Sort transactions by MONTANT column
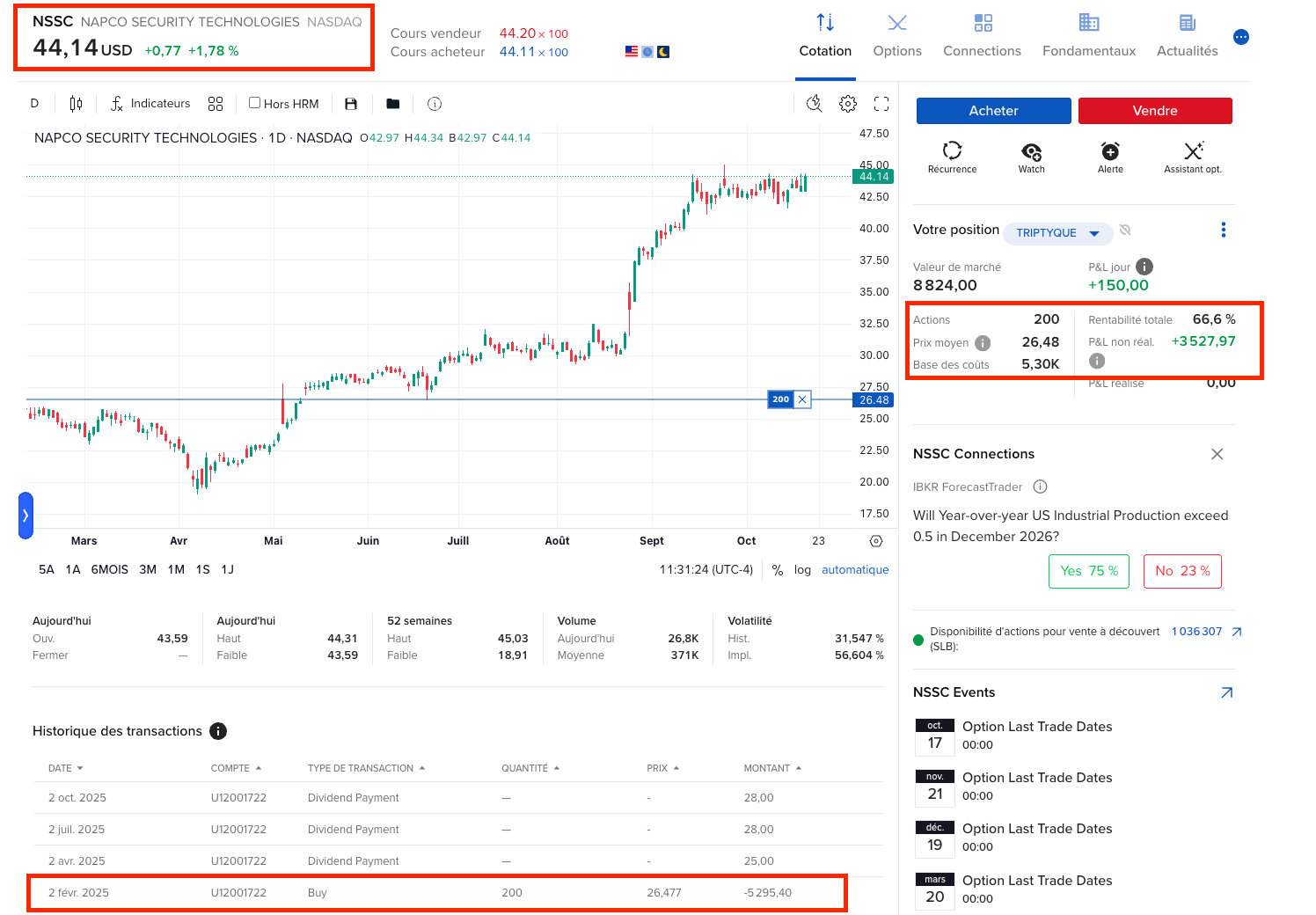This screenshot has width=1316, height=915. [773, 768]
